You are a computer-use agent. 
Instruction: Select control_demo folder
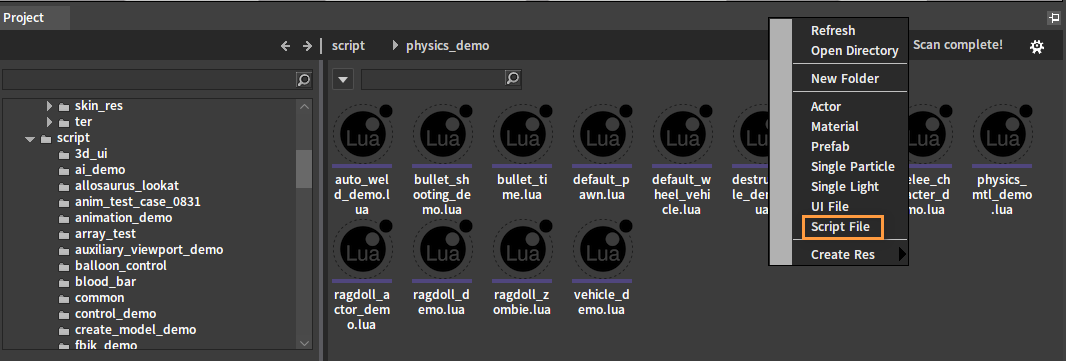(x=116, y=314)
